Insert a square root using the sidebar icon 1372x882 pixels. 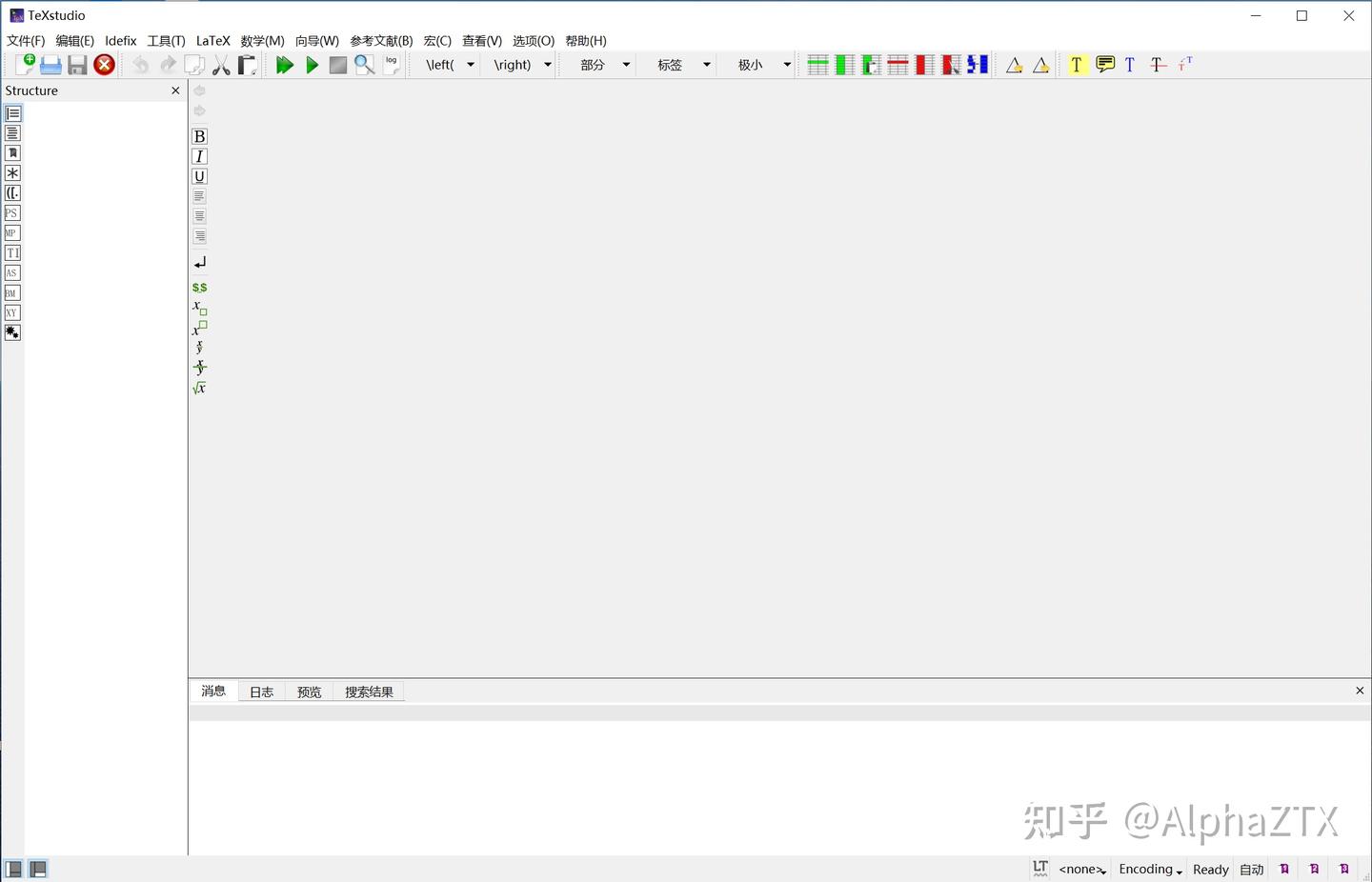click(x=199, y=388)
